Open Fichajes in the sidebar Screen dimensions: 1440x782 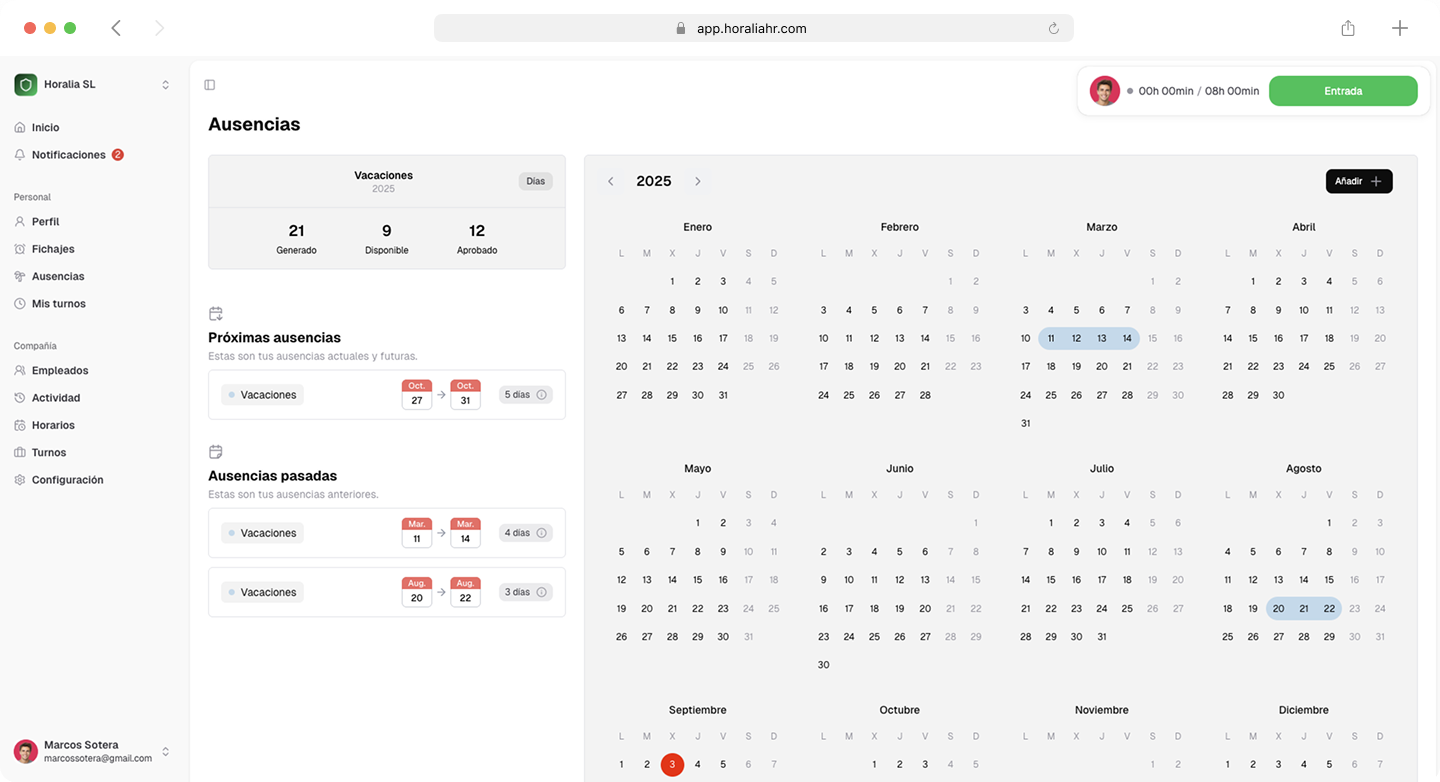coord(53,249)
